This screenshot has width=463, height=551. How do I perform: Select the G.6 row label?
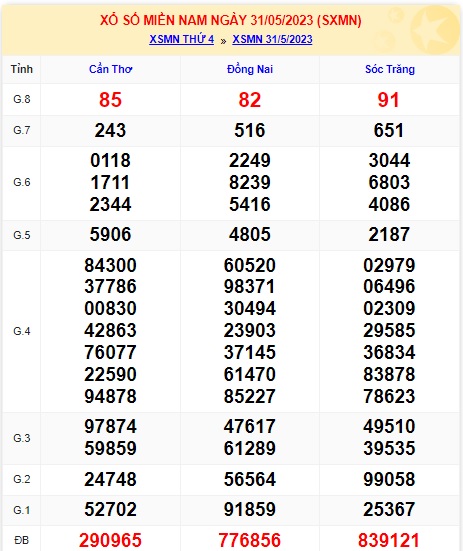tap(22, 182)
